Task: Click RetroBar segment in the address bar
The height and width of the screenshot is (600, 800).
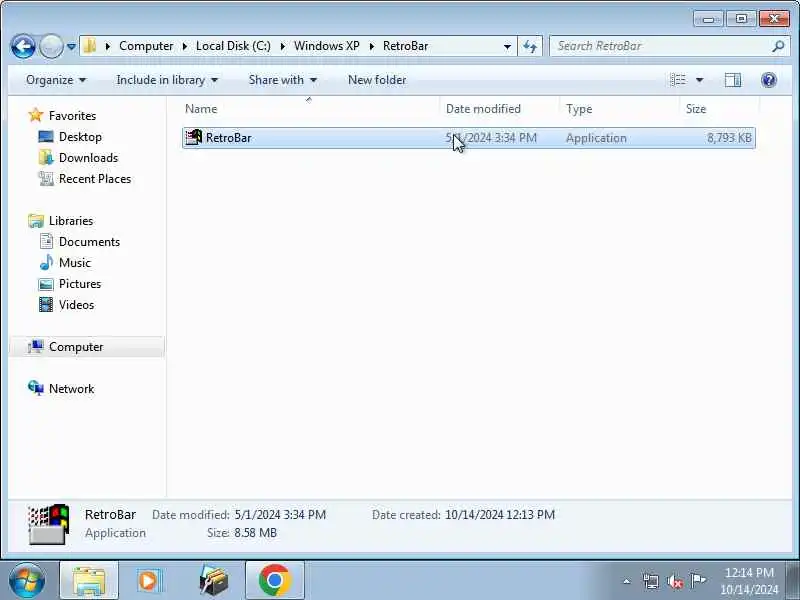Action: coord(406,46)
